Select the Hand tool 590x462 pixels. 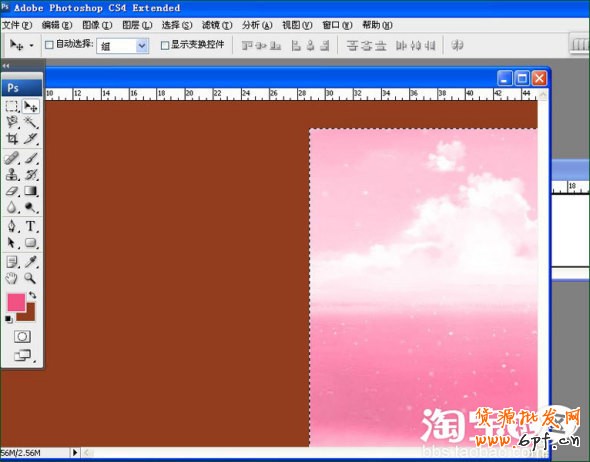[12, 278]
